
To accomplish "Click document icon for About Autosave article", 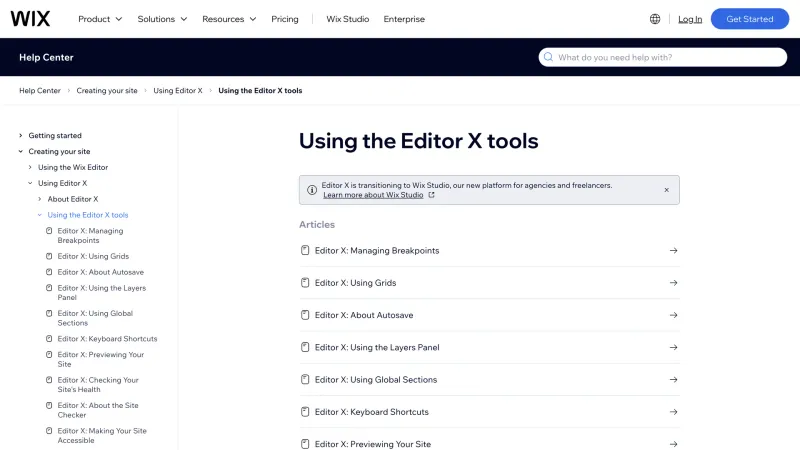I will click(x=305, y=315).
